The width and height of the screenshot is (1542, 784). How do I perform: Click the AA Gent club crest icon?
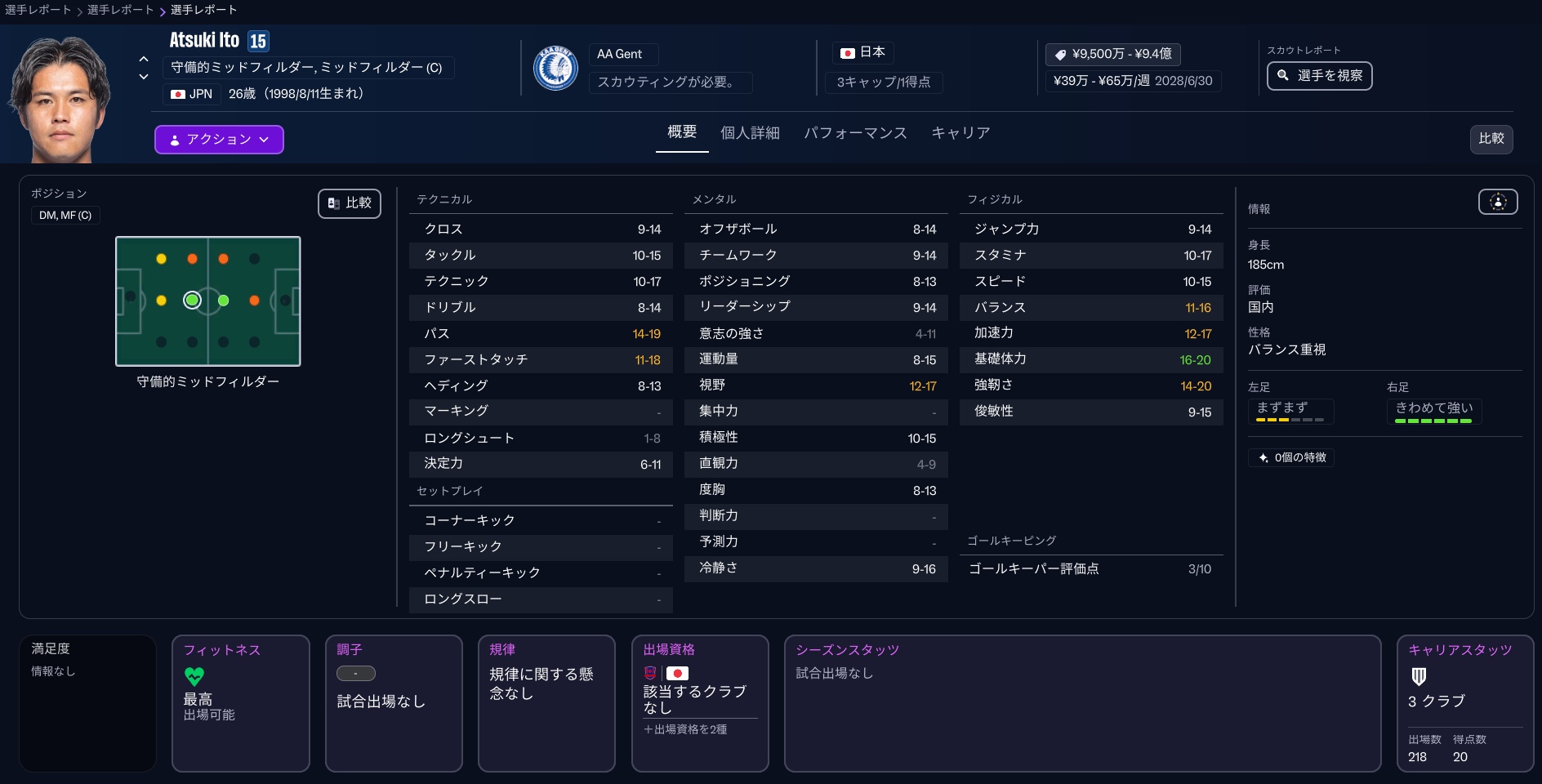pyautogui.click(x=555, y=69)
